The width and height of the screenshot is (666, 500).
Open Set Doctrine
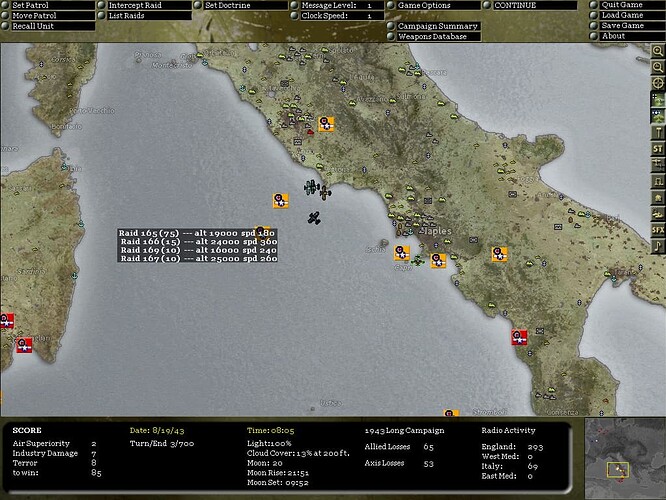241,5
